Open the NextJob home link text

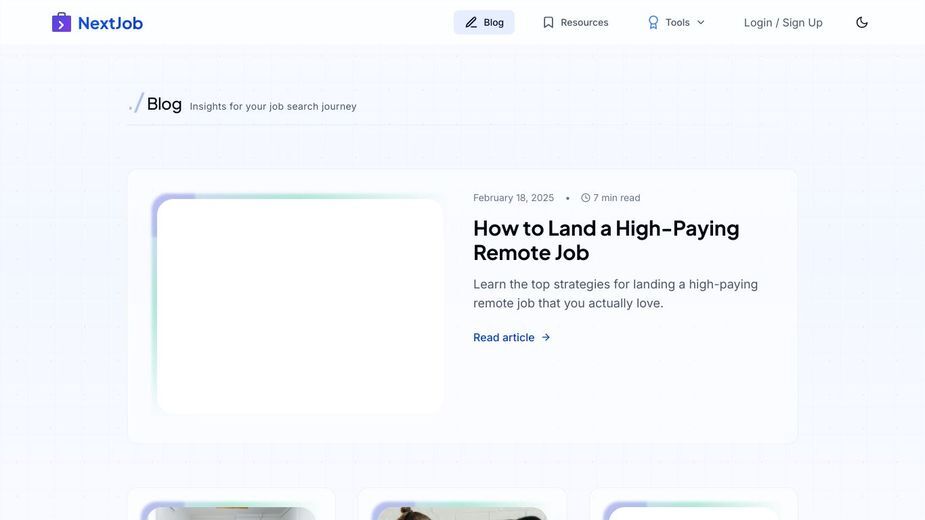click(x=110, y=23)
